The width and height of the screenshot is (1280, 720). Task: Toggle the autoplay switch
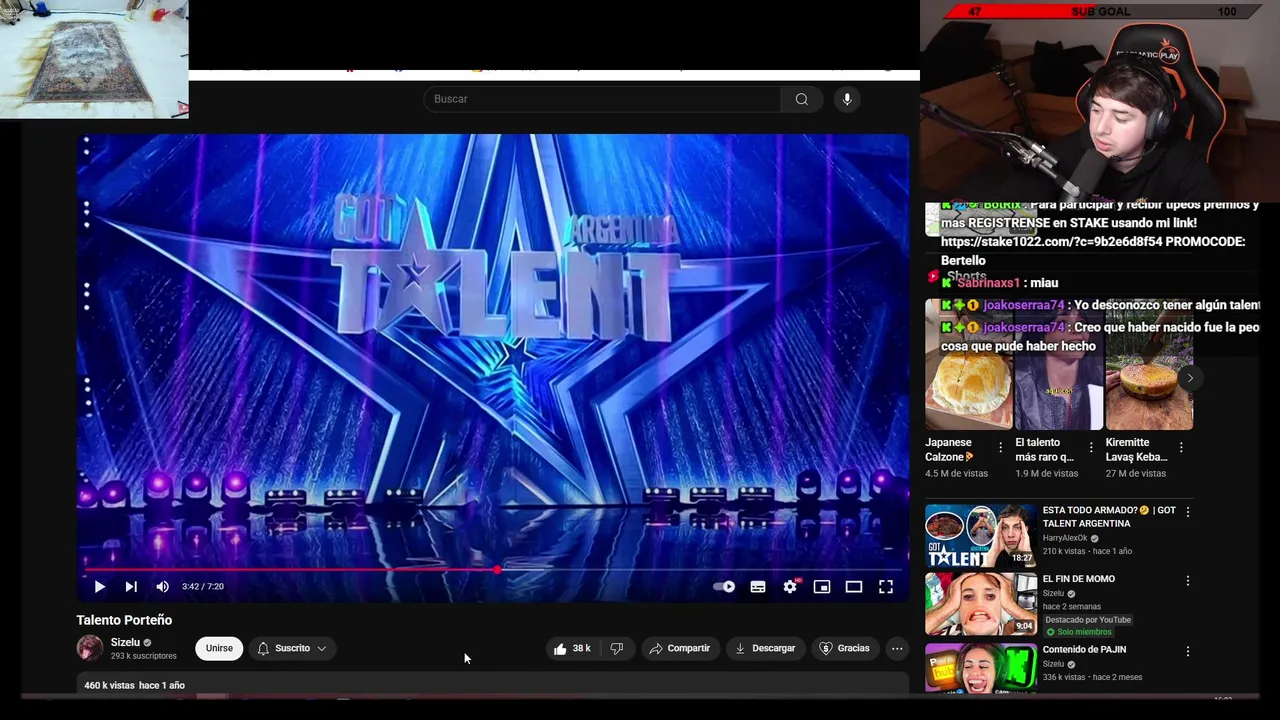pos(724,587)
